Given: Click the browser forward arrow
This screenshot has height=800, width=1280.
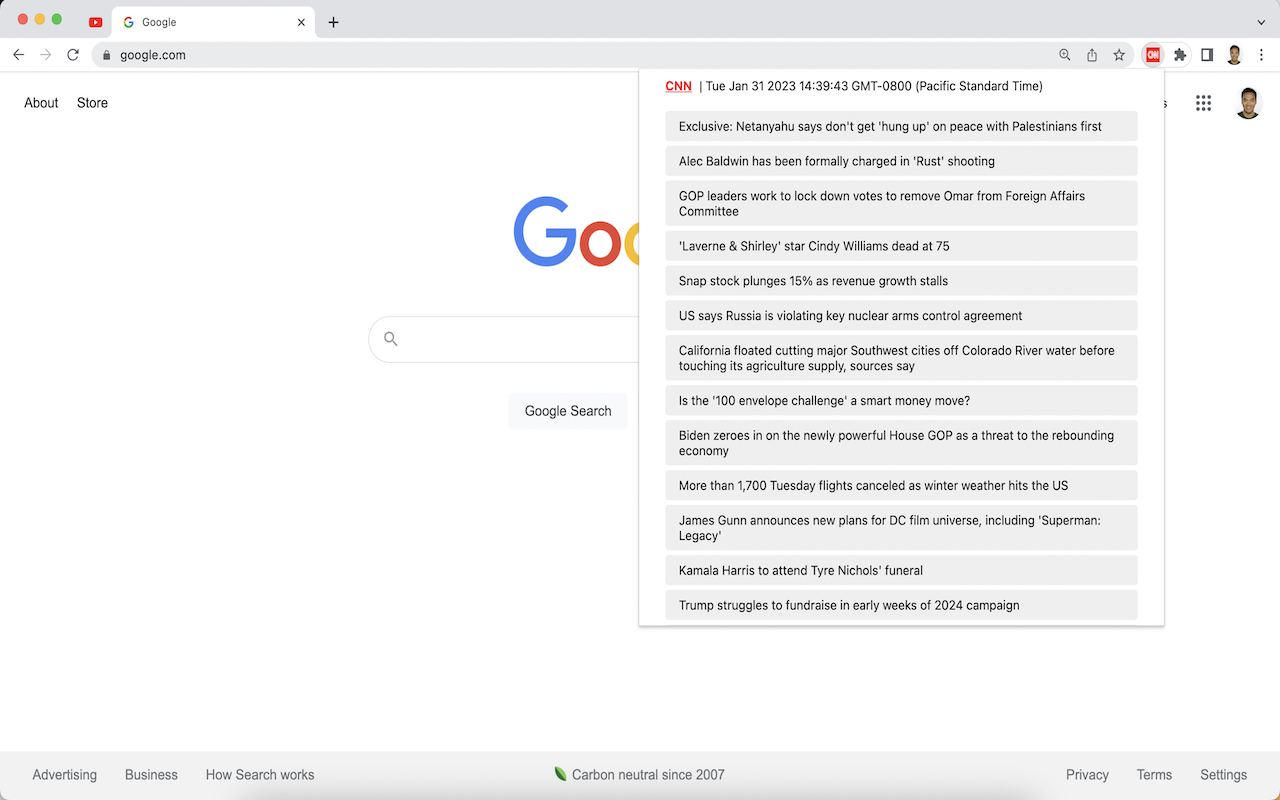Looking at the screenshot, I should [45, 55].
